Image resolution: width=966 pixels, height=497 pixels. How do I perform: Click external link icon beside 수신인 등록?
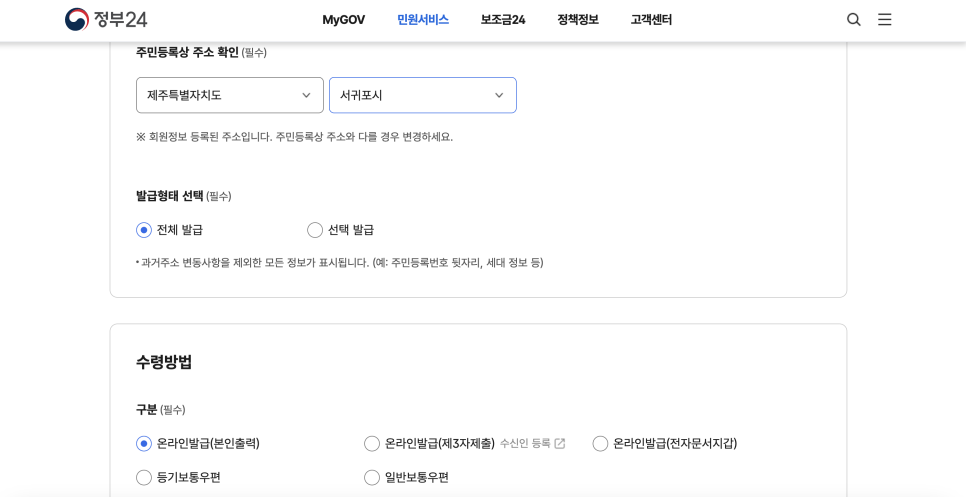coord(559,443)
